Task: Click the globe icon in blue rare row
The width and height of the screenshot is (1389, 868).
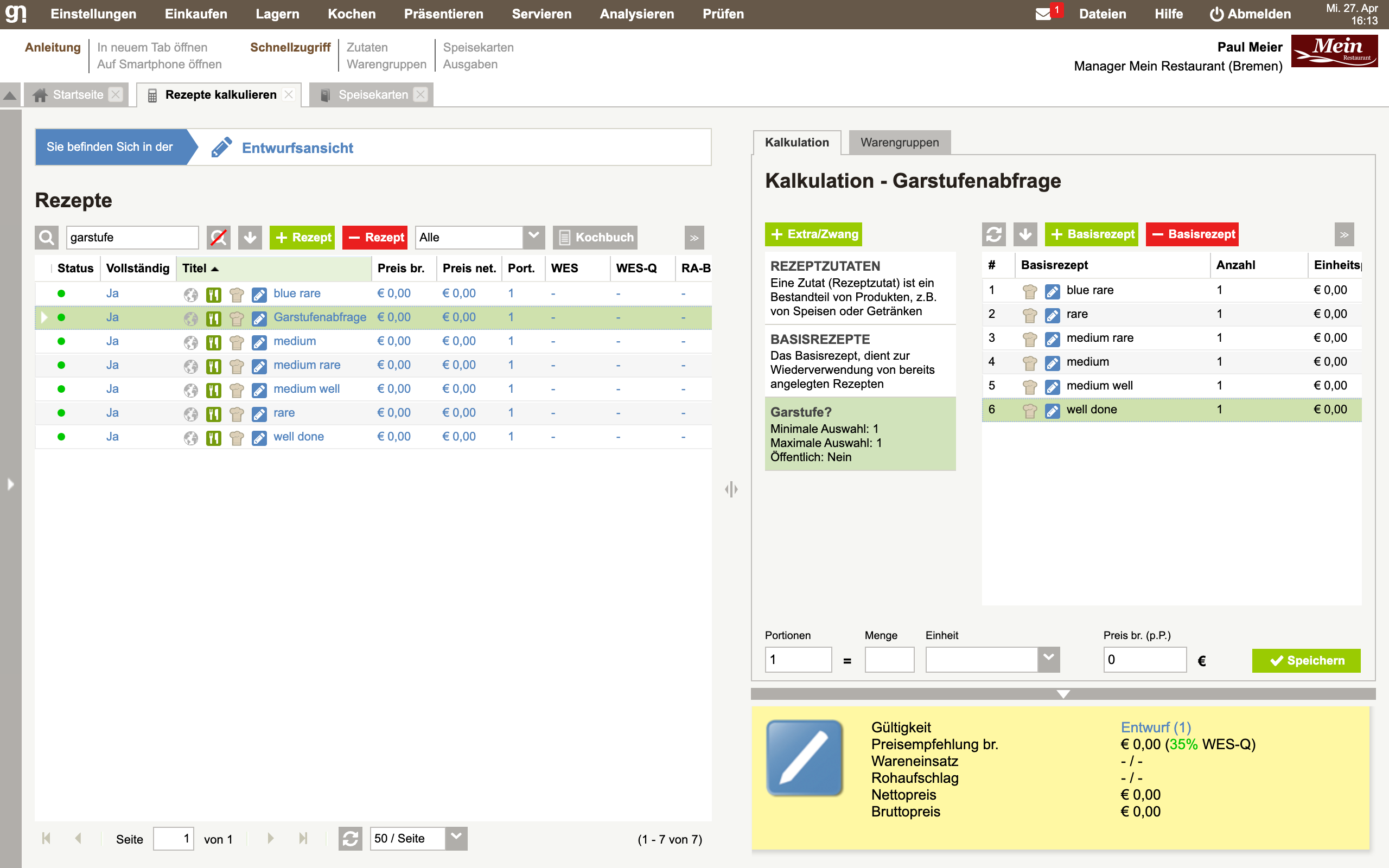Action: [x=190, y=294]
